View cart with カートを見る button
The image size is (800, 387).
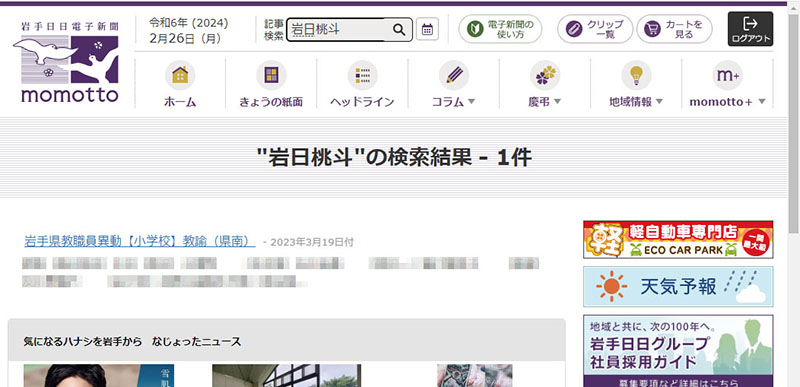674,30
